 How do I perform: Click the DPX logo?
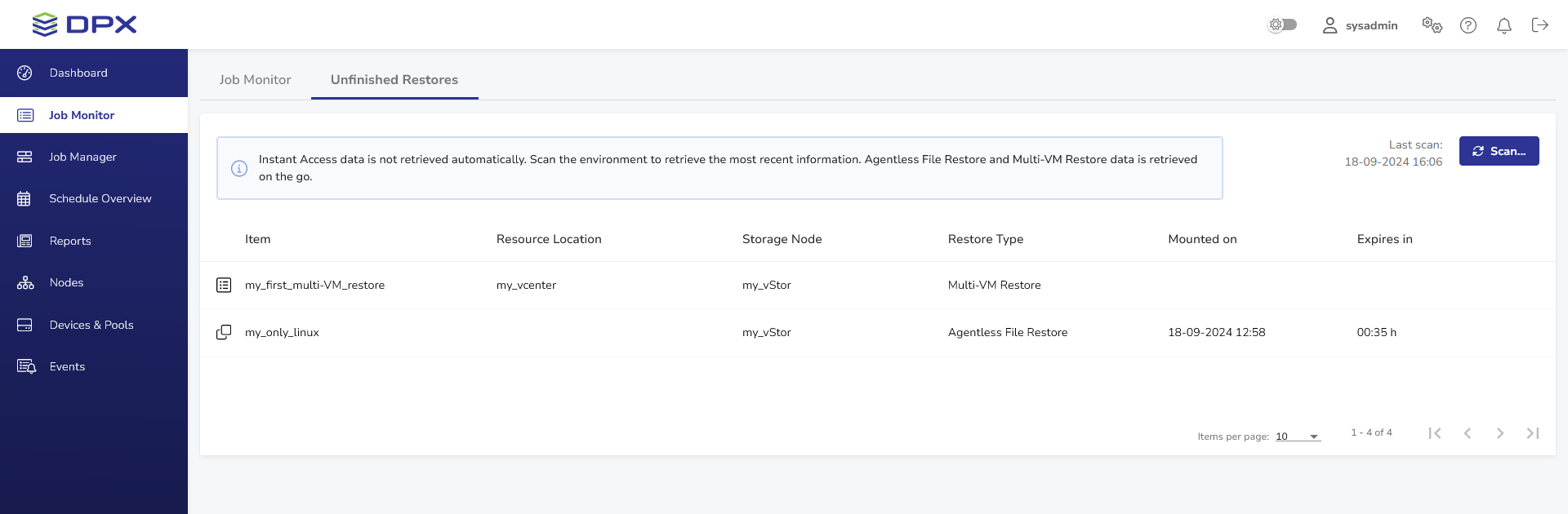(85, 24)
